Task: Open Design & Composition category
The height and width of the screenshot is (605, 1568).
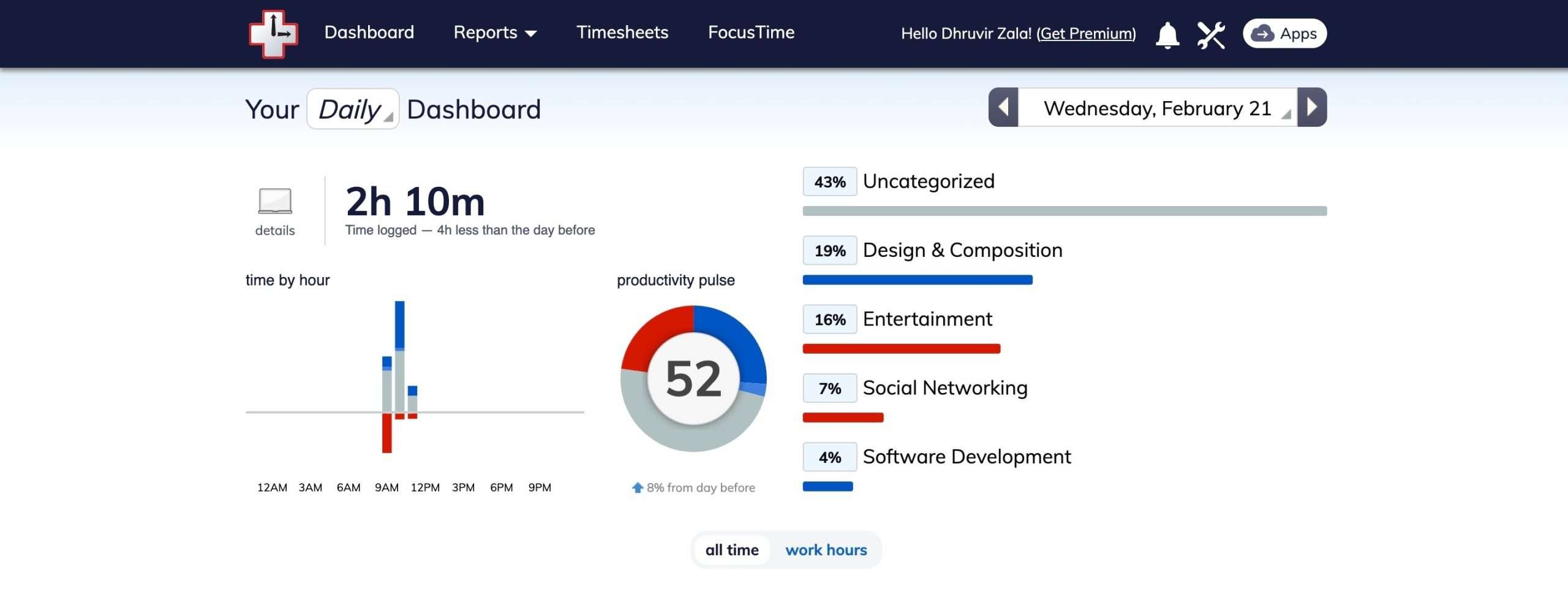Action: coord(962,250)
